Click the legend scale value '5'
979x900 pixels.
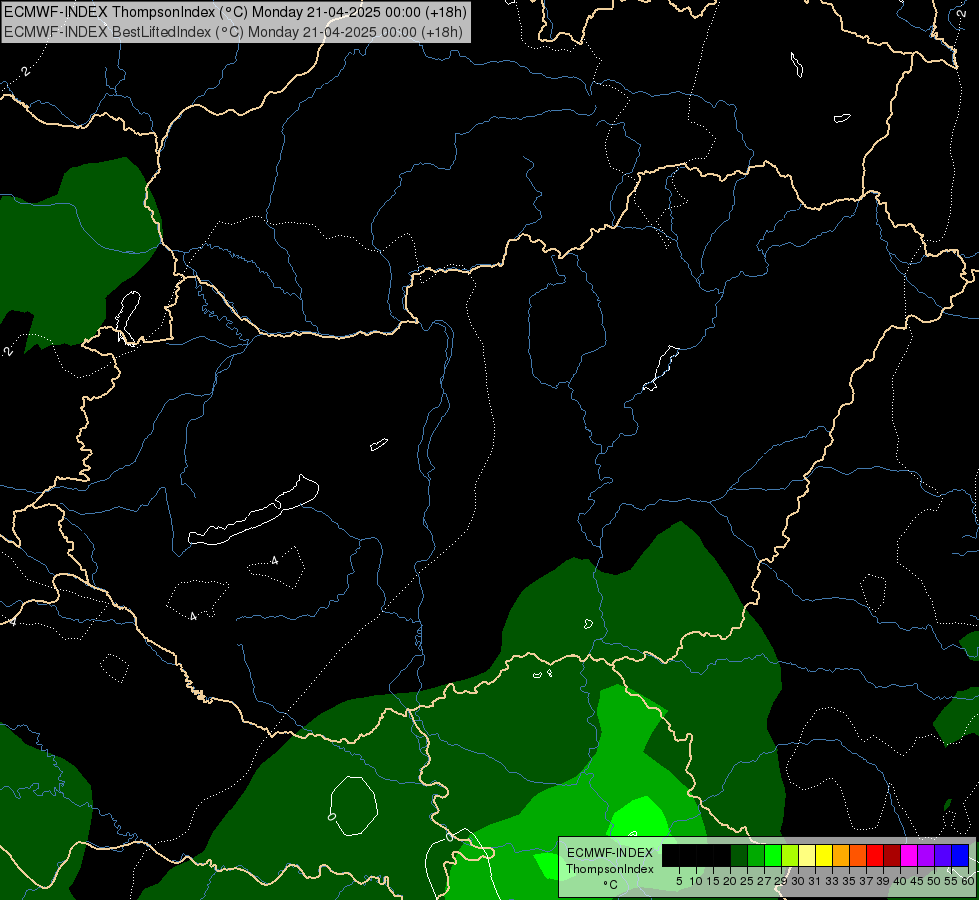679,881
